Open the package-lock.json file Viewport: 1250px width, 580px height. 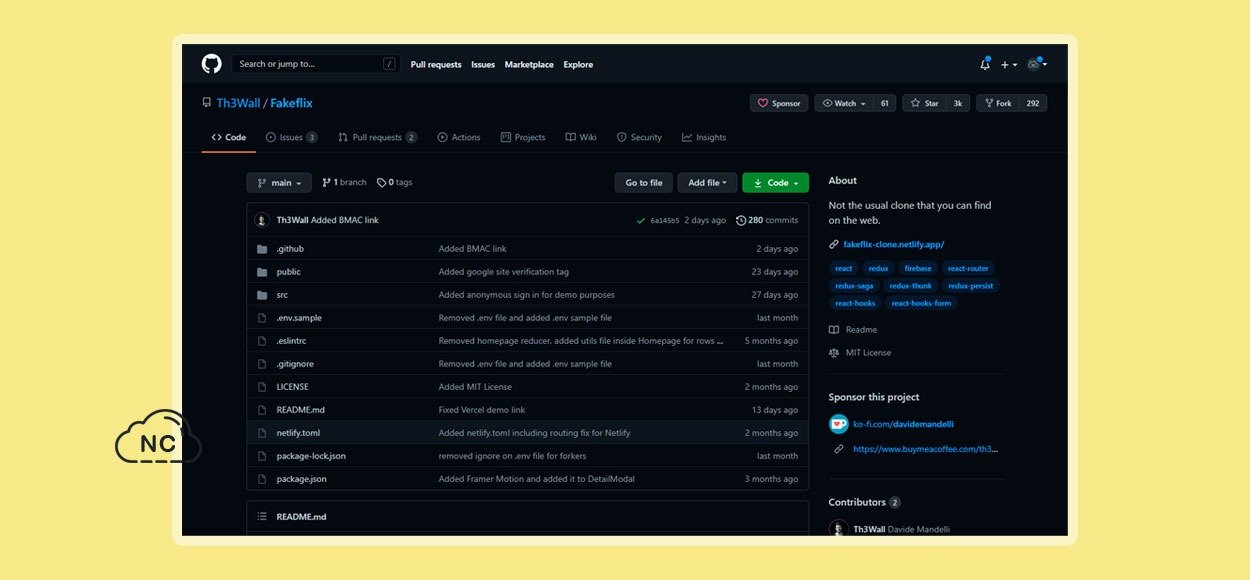tap(311, 456)
